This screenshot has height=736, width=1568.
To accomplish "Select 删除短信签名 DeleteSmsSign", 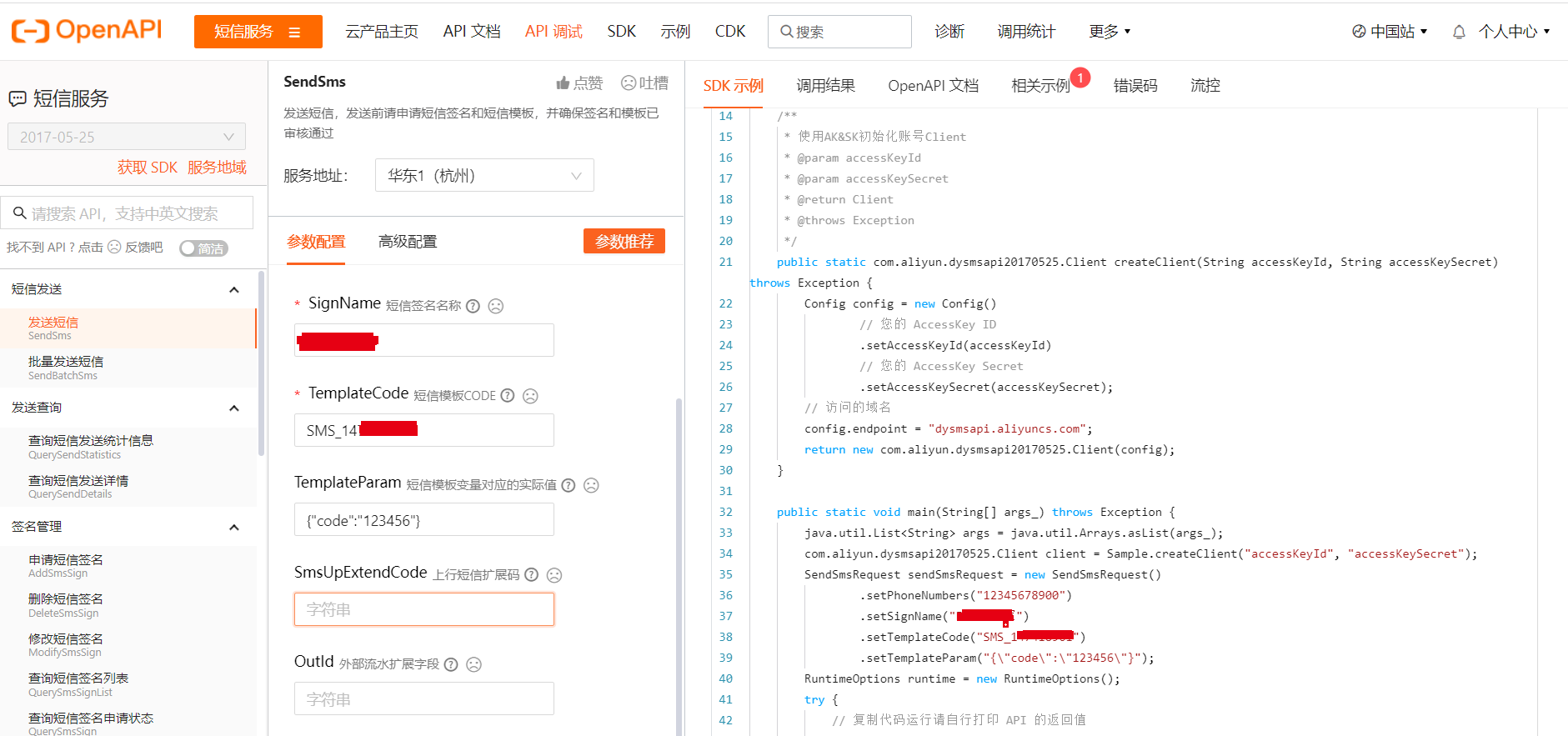I will pyautogui.click(x=128, y=605).
